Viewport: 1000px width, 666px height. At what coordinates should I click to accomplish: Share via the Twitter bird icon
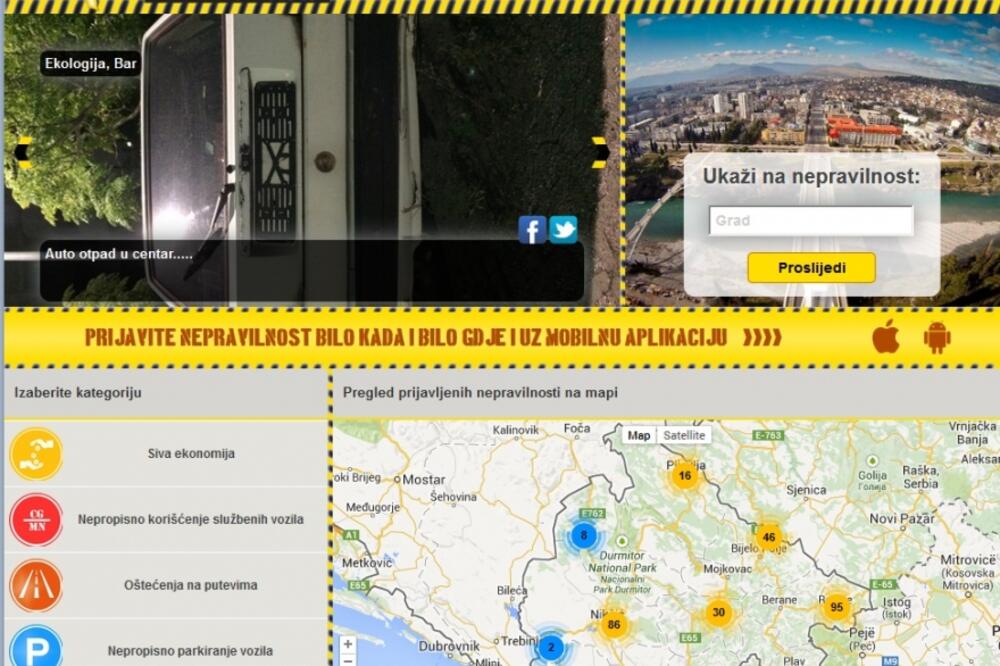(564, 229)
